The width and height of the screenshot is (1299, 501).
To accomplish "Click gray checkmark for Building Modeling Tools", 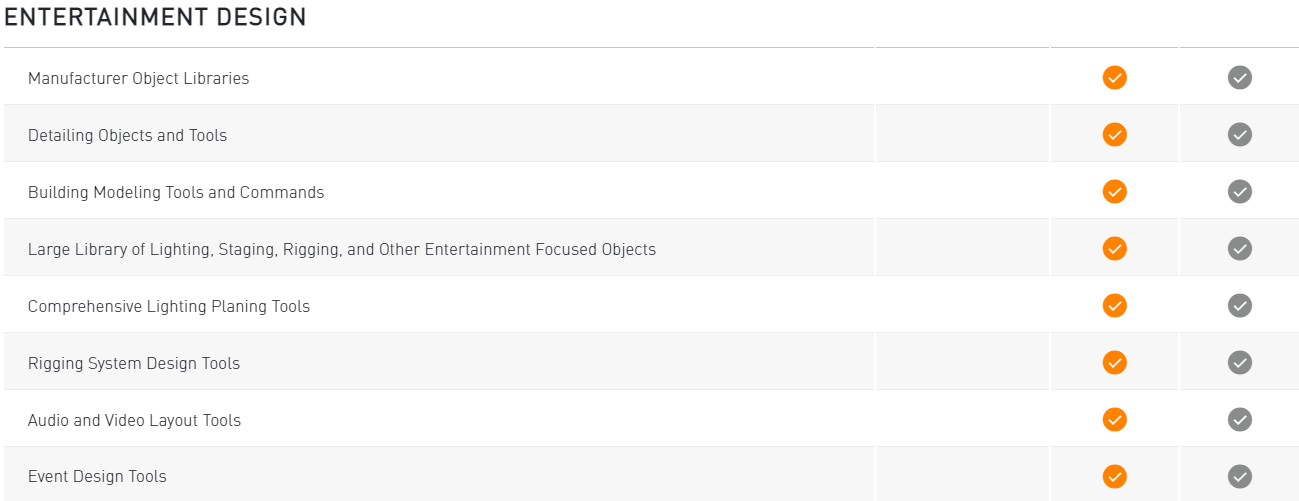I will pos(1239,191).
